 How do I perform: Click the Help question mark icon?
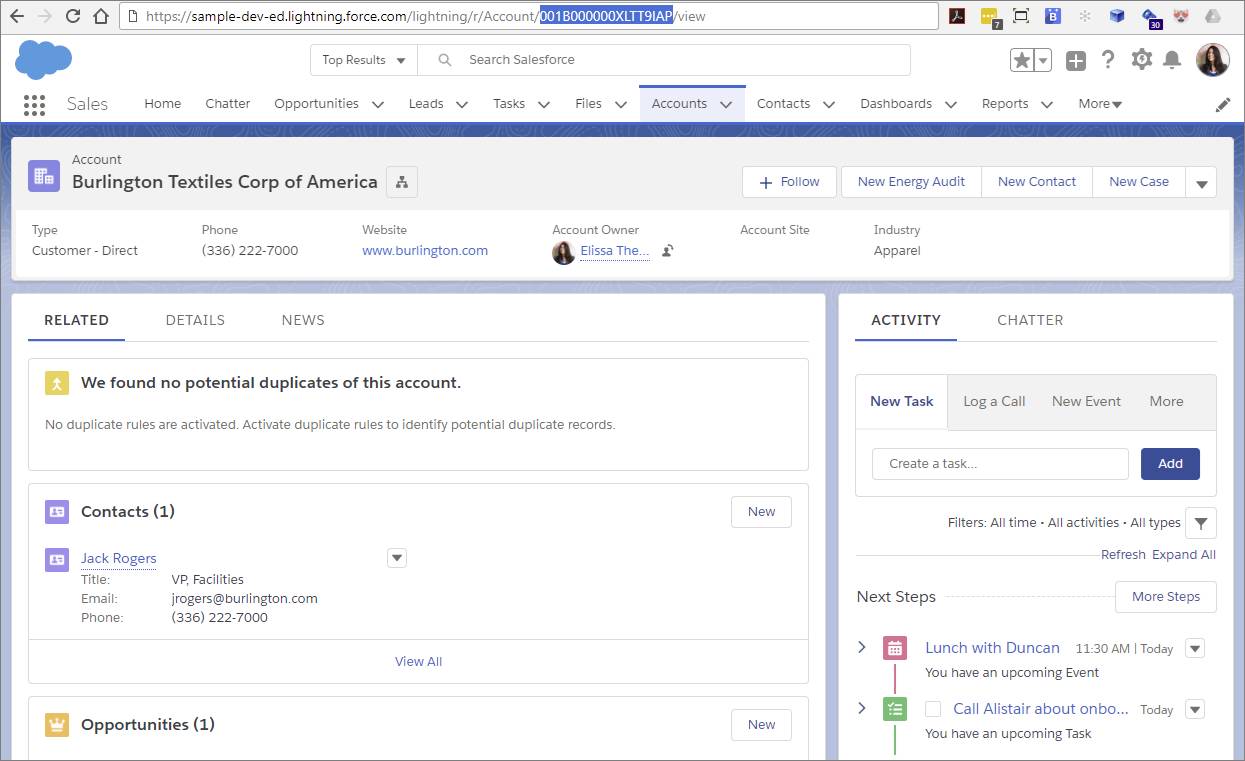tap(1108, 60)
